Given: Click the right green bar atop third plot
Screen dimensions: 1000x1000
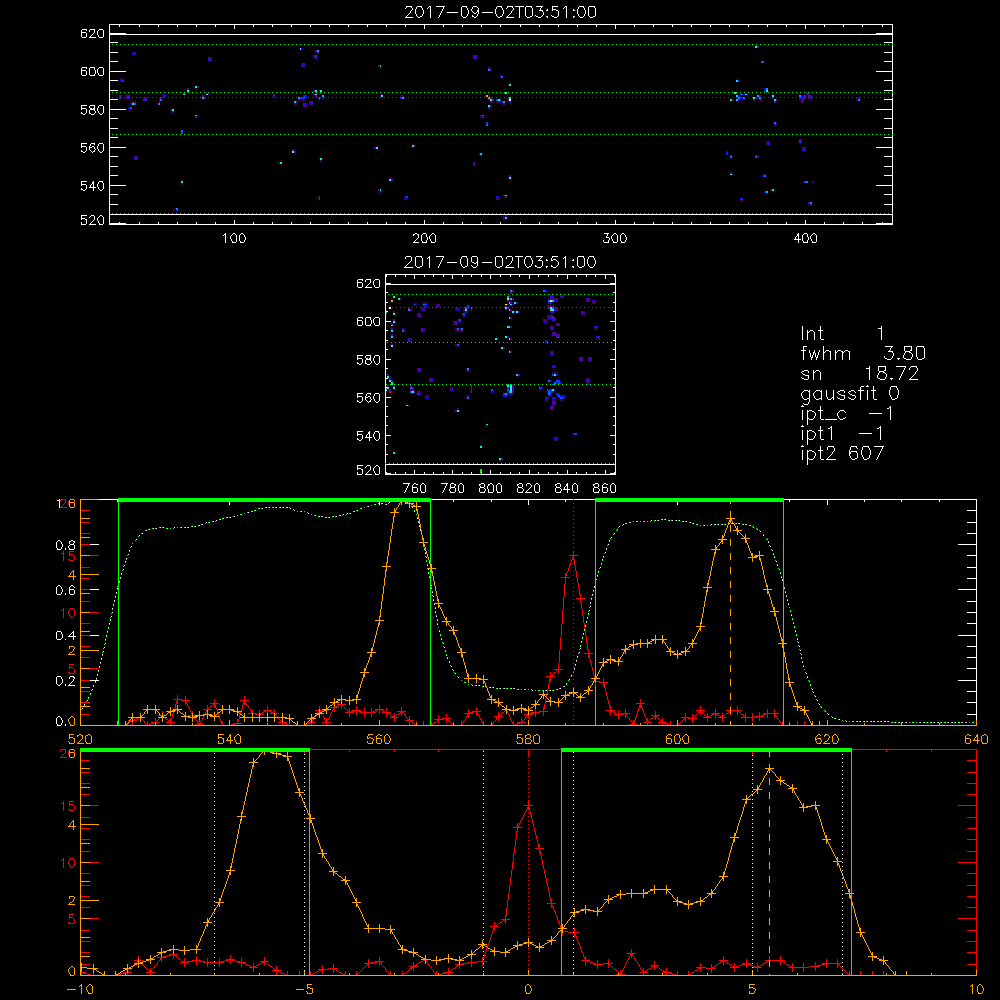Looking at the screenshot, I should pyautogui.click(x=689, y=500).
